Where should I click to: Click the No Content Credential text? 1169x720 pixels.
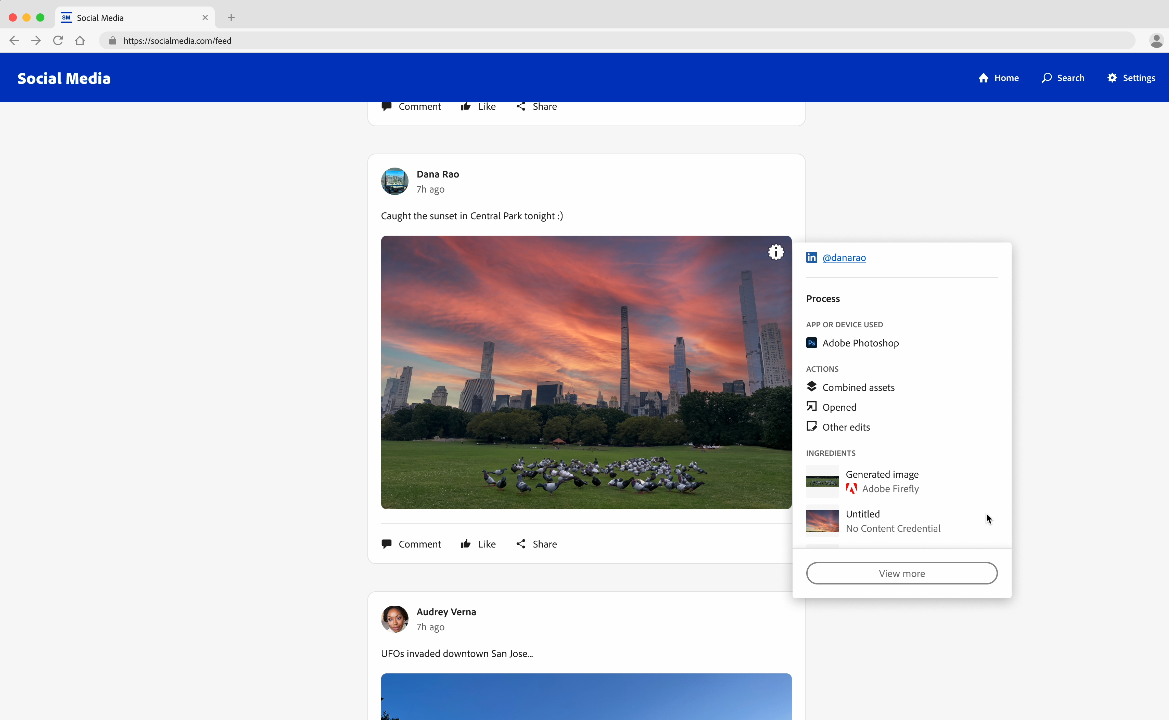tap(893, 528)
